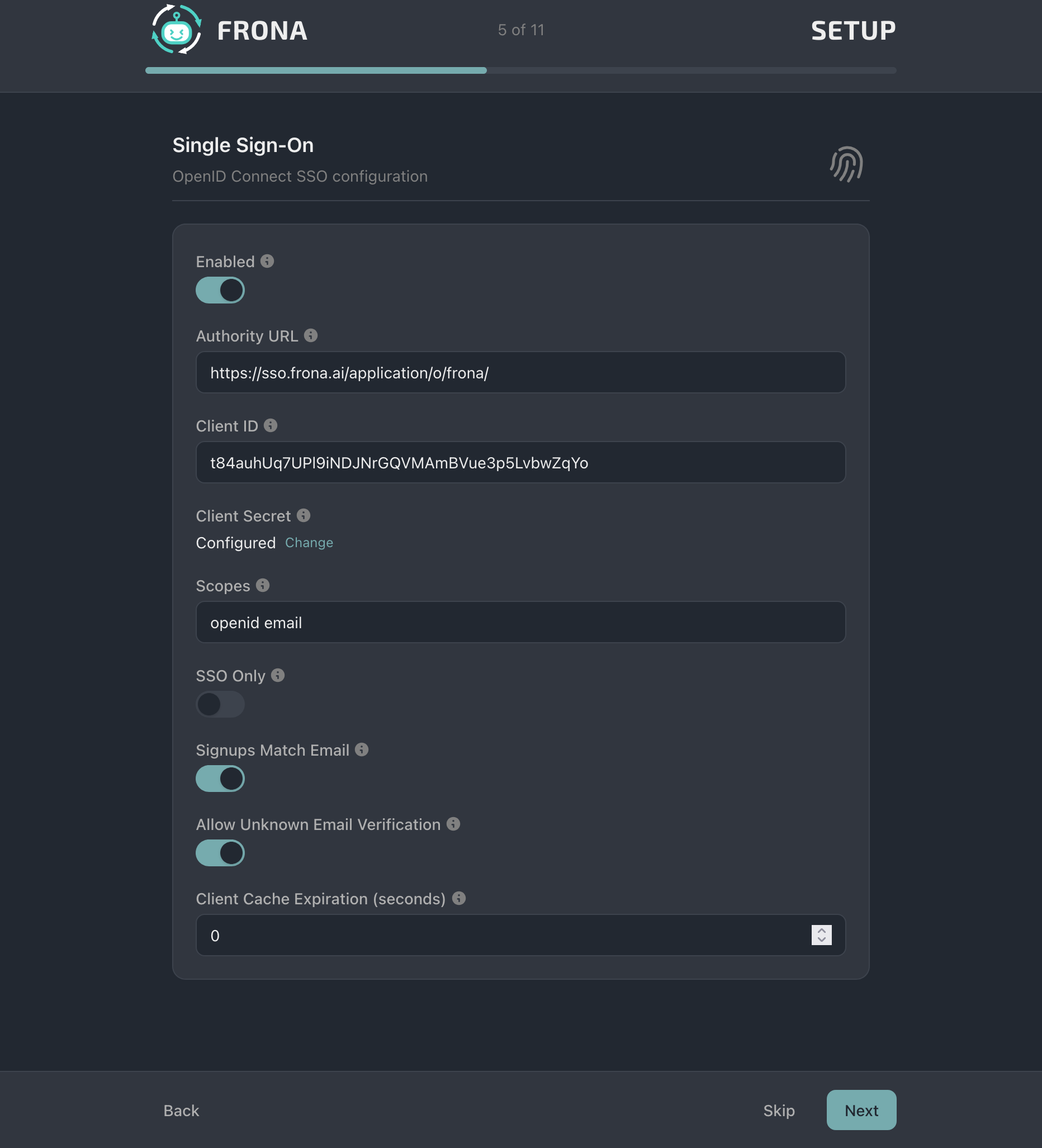The image size is (1042, 1148).
Task: Disable the Enabled toggle
Action: (x=220, y=290)
